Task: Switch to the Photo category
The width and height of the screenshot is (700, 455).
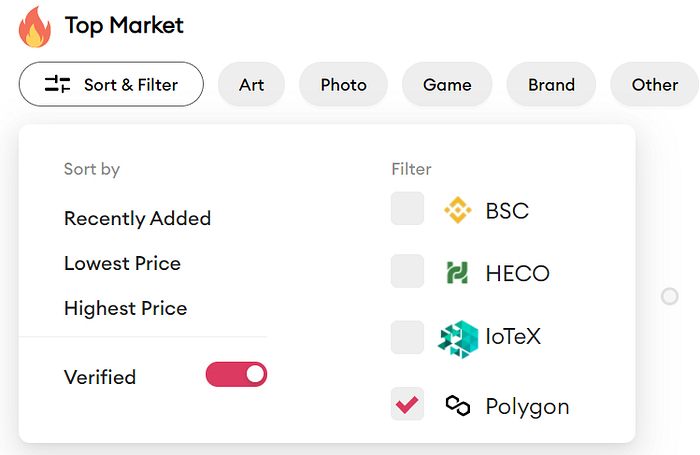Action: pos(343,85)
